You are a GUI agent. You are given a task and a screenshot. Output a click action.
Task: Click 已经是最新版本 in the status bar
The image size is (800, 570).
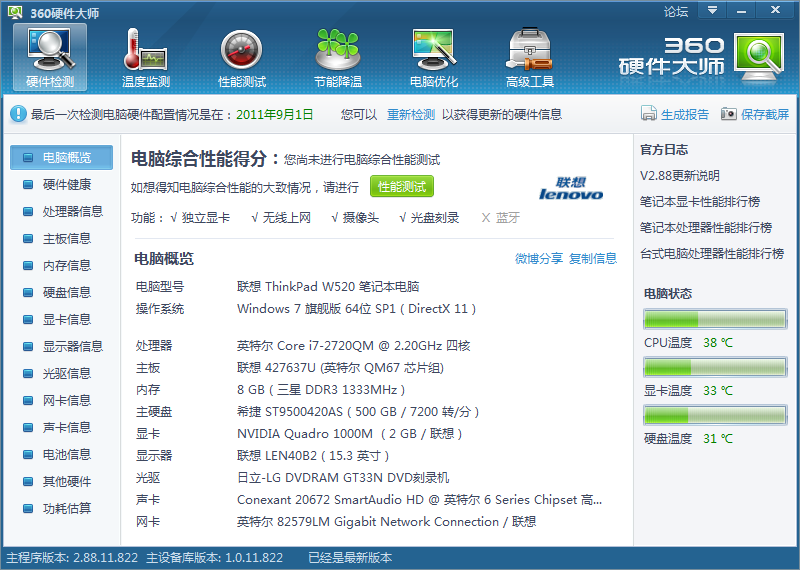click(x=350, y=558)
